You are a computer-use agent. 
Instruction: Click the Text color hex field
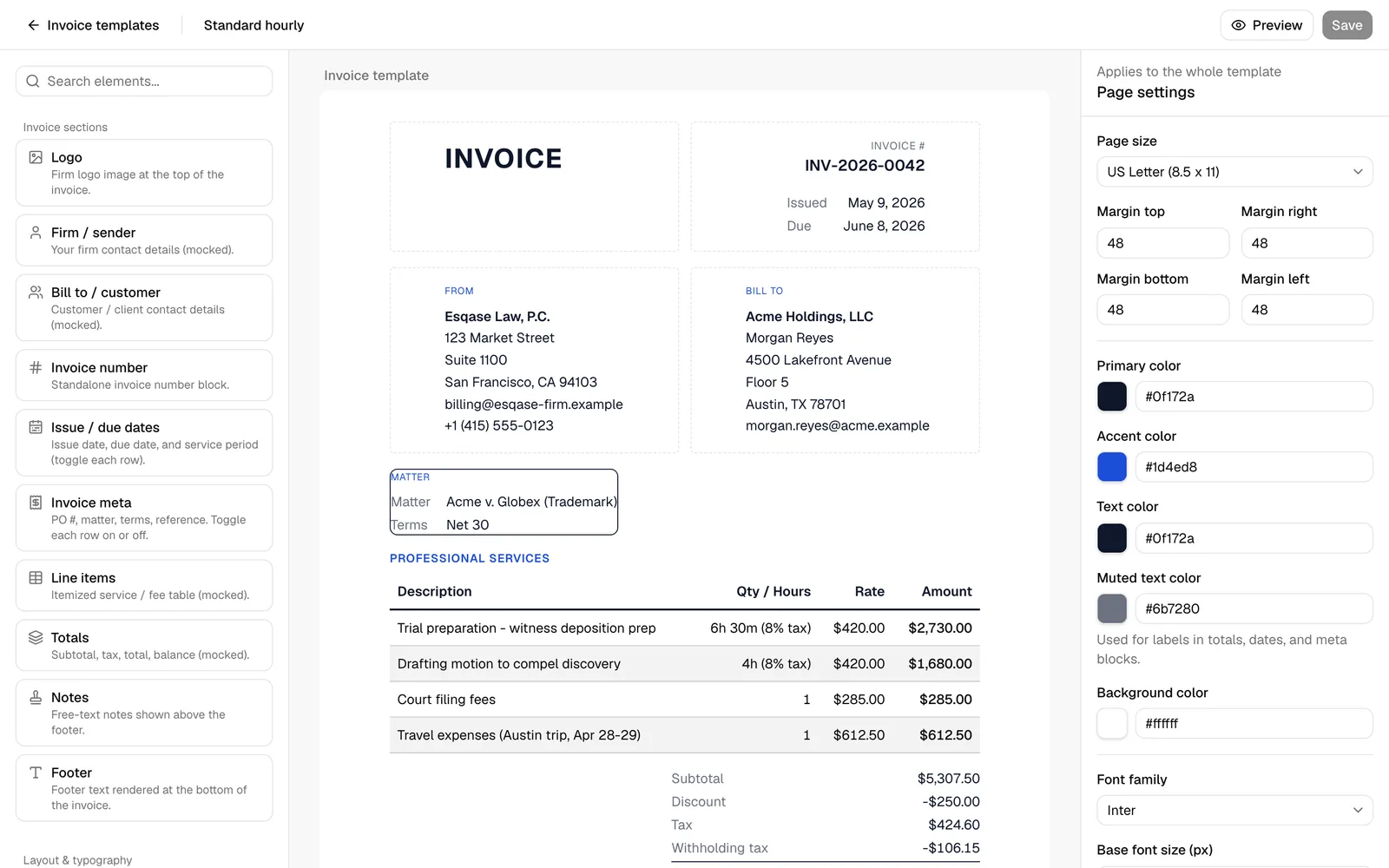(1254, 538)
